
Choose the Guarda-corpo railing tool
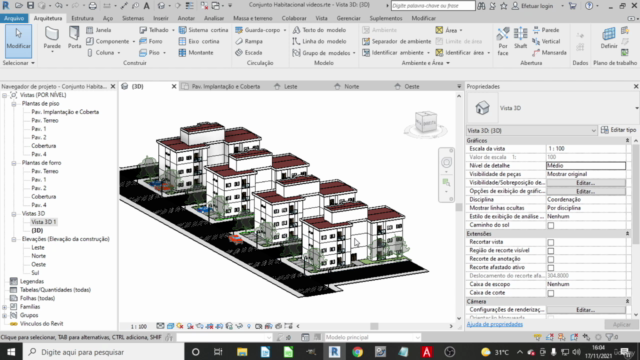point(258,30)
